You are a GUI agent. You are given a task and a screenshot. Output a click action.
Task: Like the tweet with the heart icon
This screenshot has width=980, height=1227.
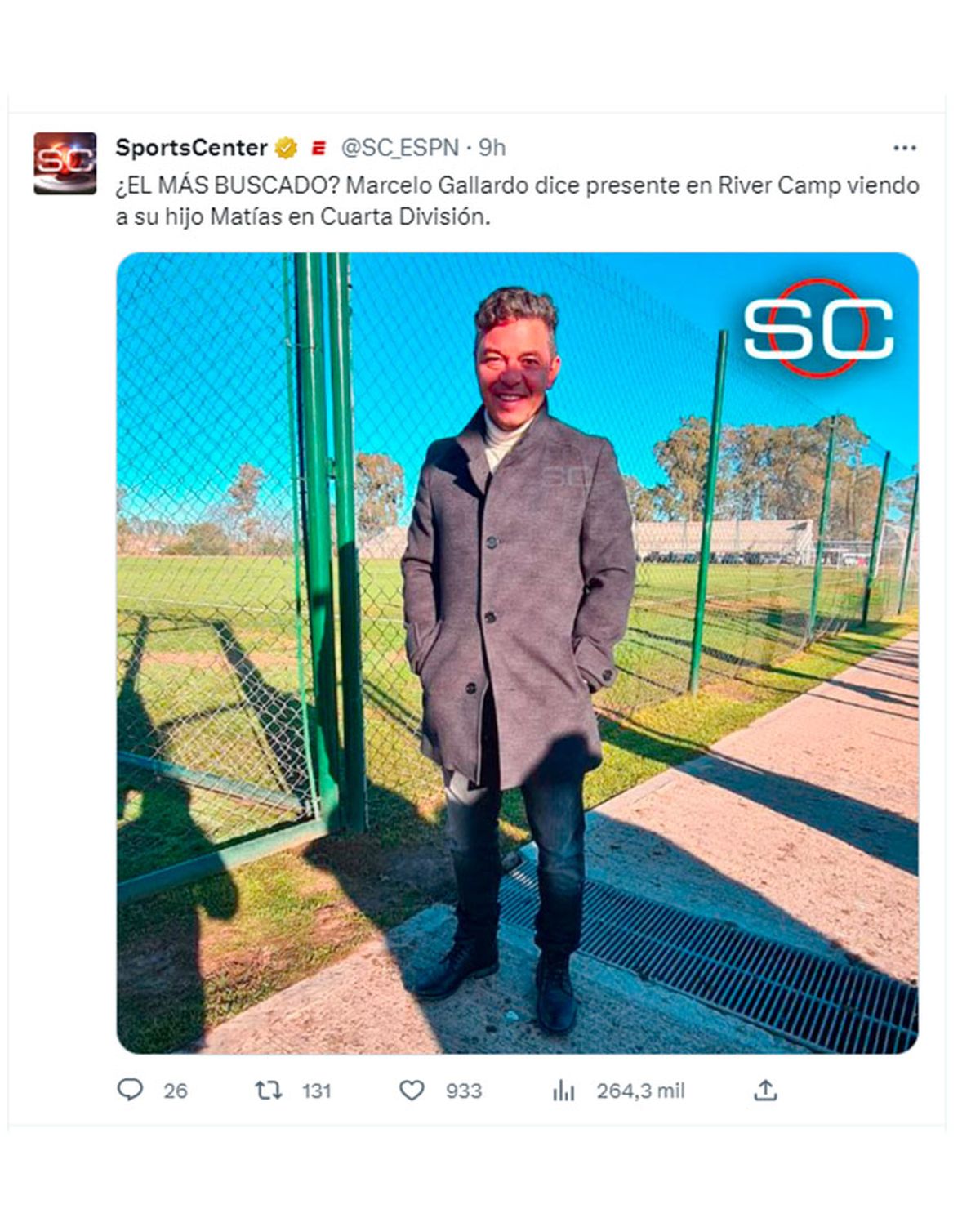[x=412, y=1090]
